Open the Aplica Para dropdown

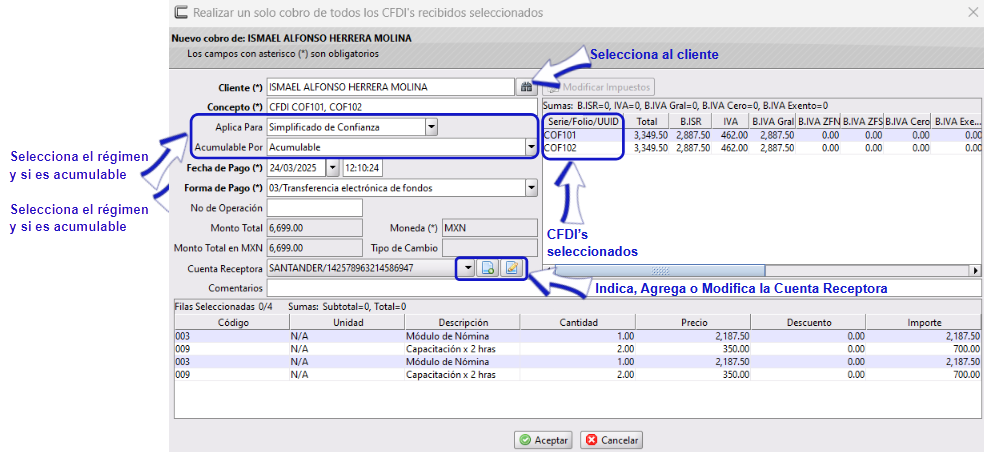[x=431, y=127]
